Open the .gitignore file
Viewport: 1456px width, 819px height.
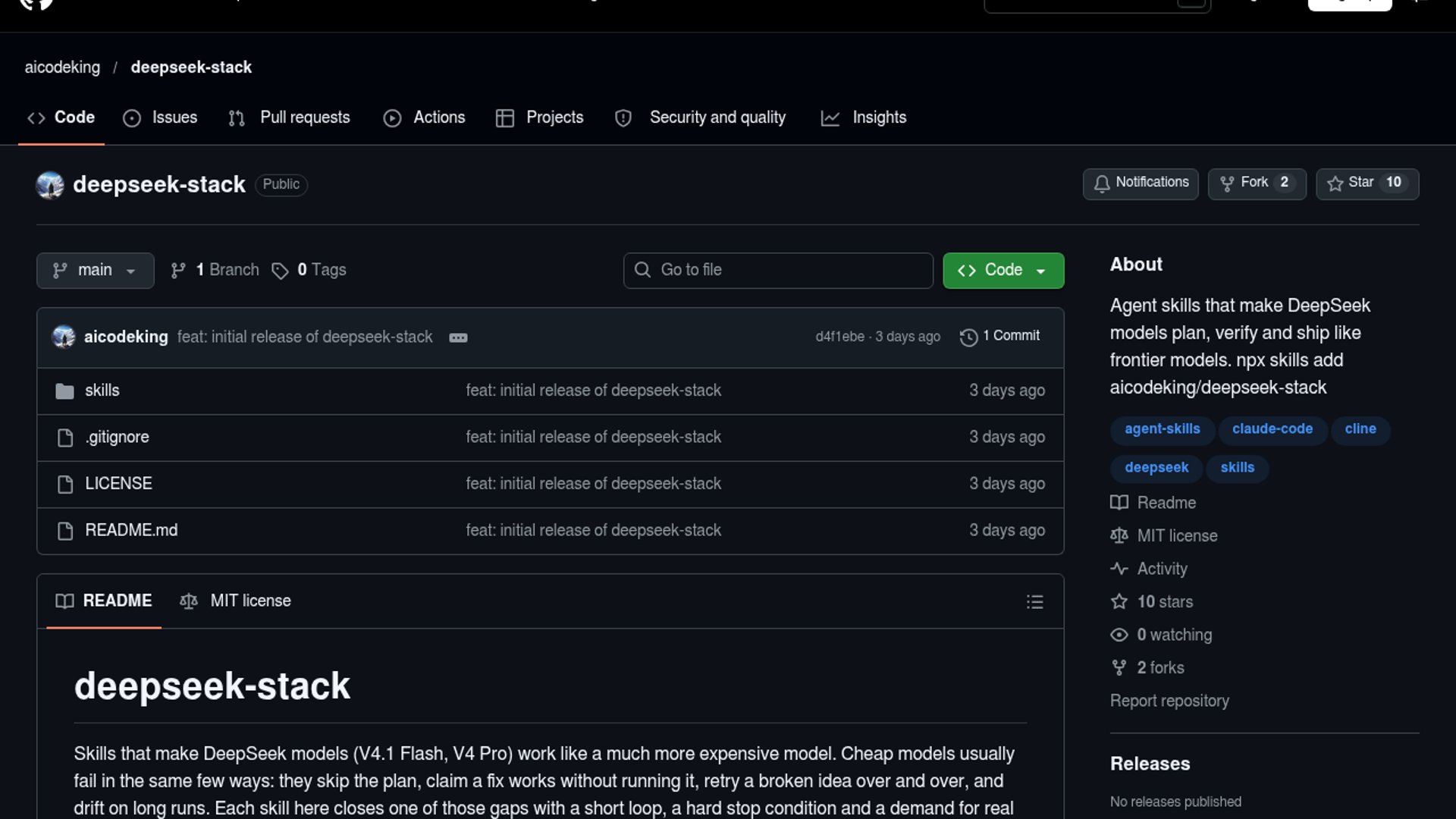(117, 438)
